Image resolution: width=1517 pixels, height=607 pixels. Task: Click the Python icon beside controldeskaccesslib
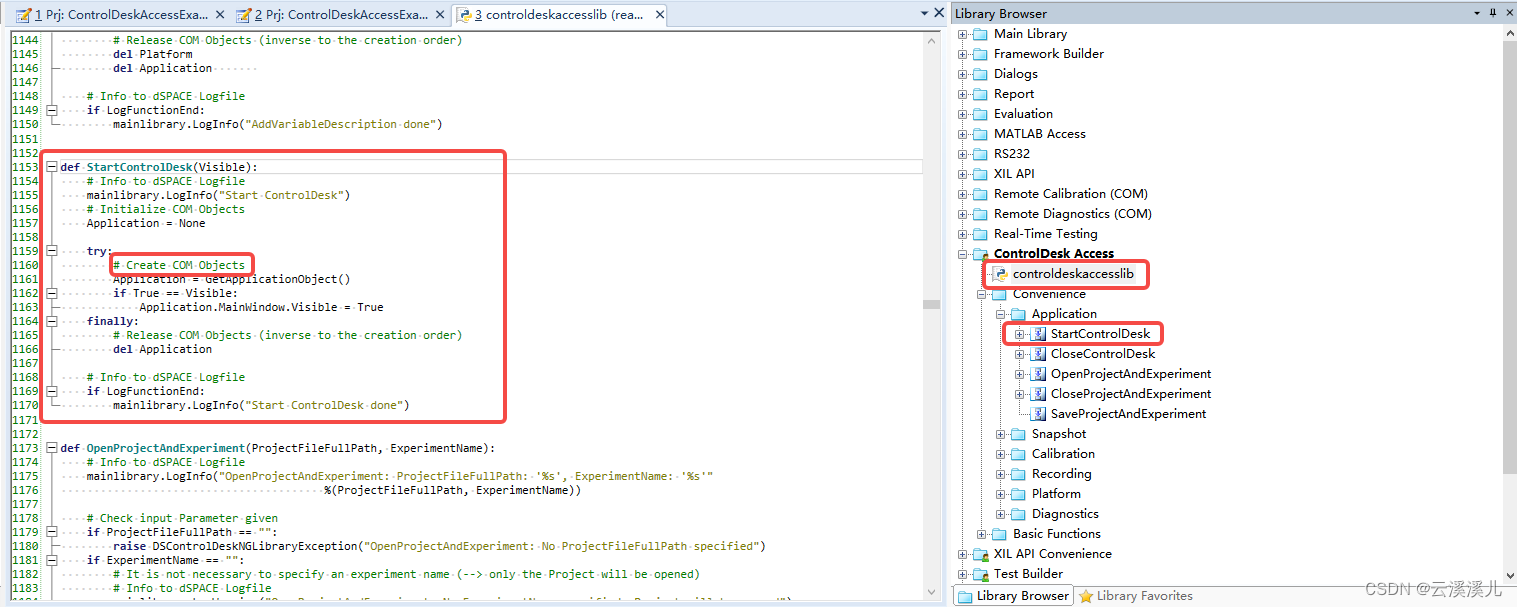(x=1000, y=274)
